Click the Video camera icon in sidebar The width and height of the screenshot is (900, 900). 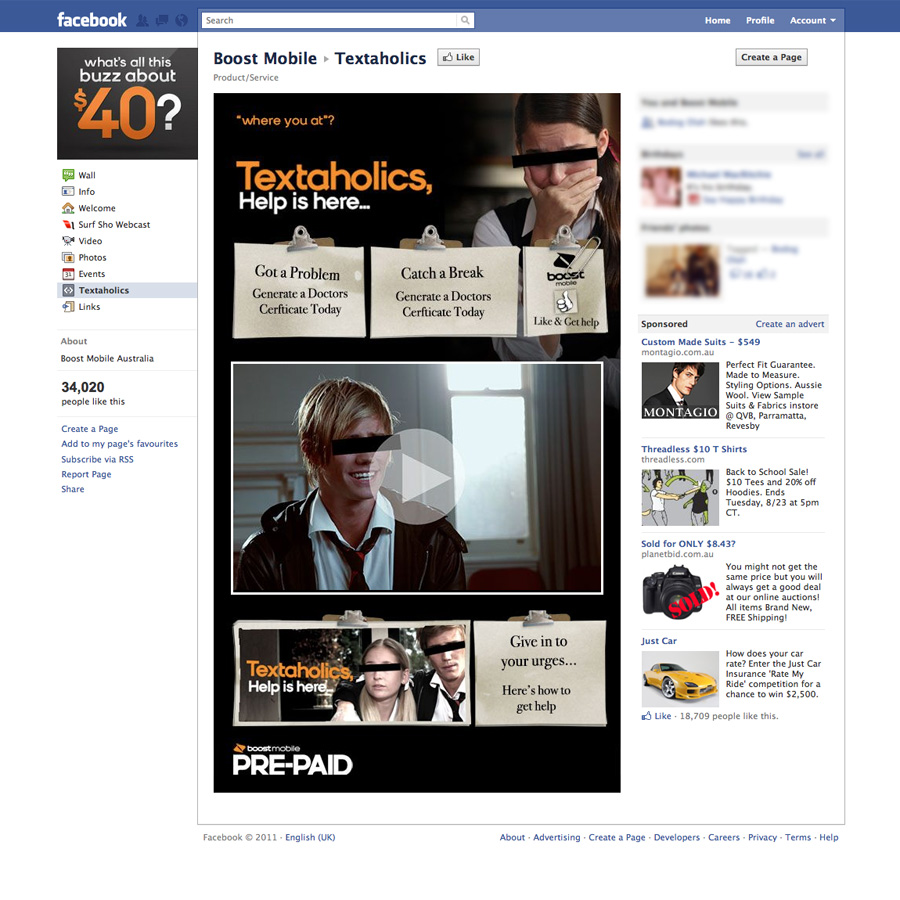pyautogui.click(x=68, y=241)
